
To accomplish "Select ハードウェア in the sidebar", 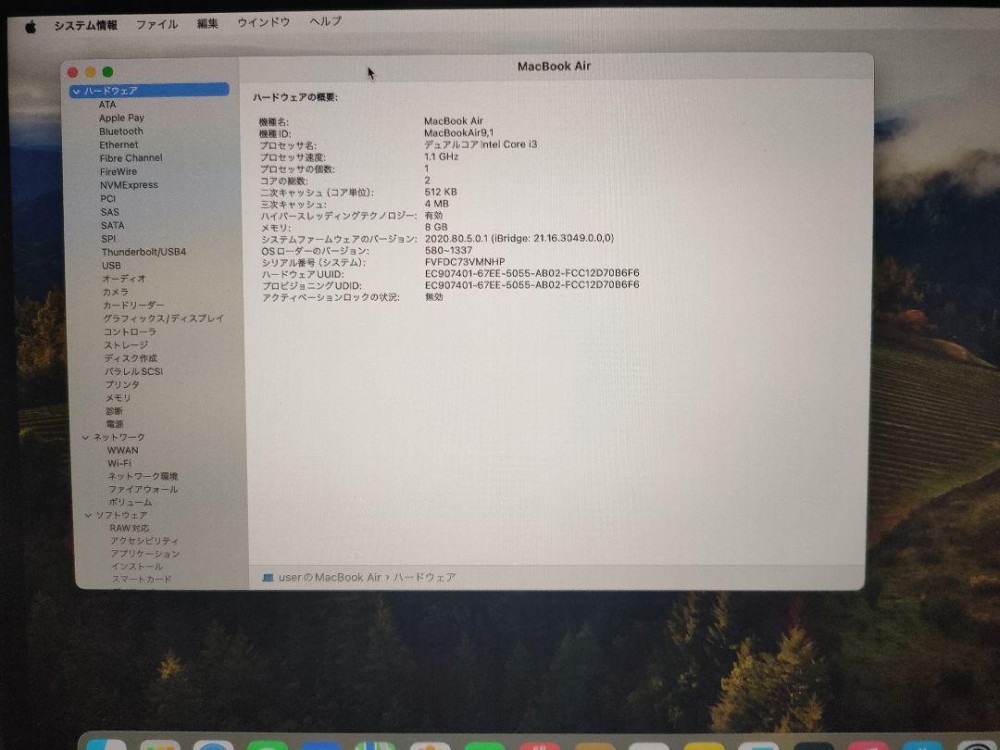I will pos(149,90).
